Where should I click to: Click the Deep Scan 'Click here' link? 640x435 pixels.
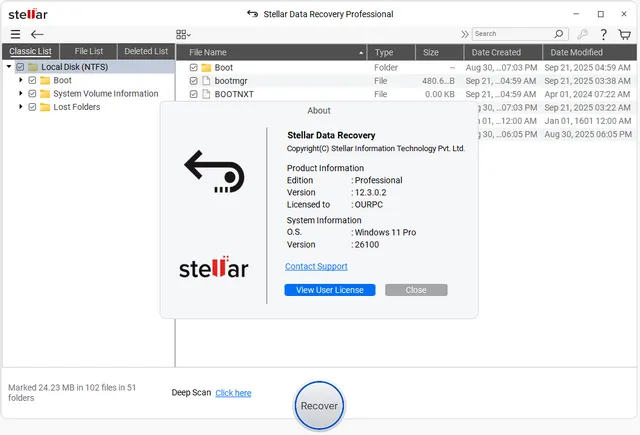click(233, 393)
